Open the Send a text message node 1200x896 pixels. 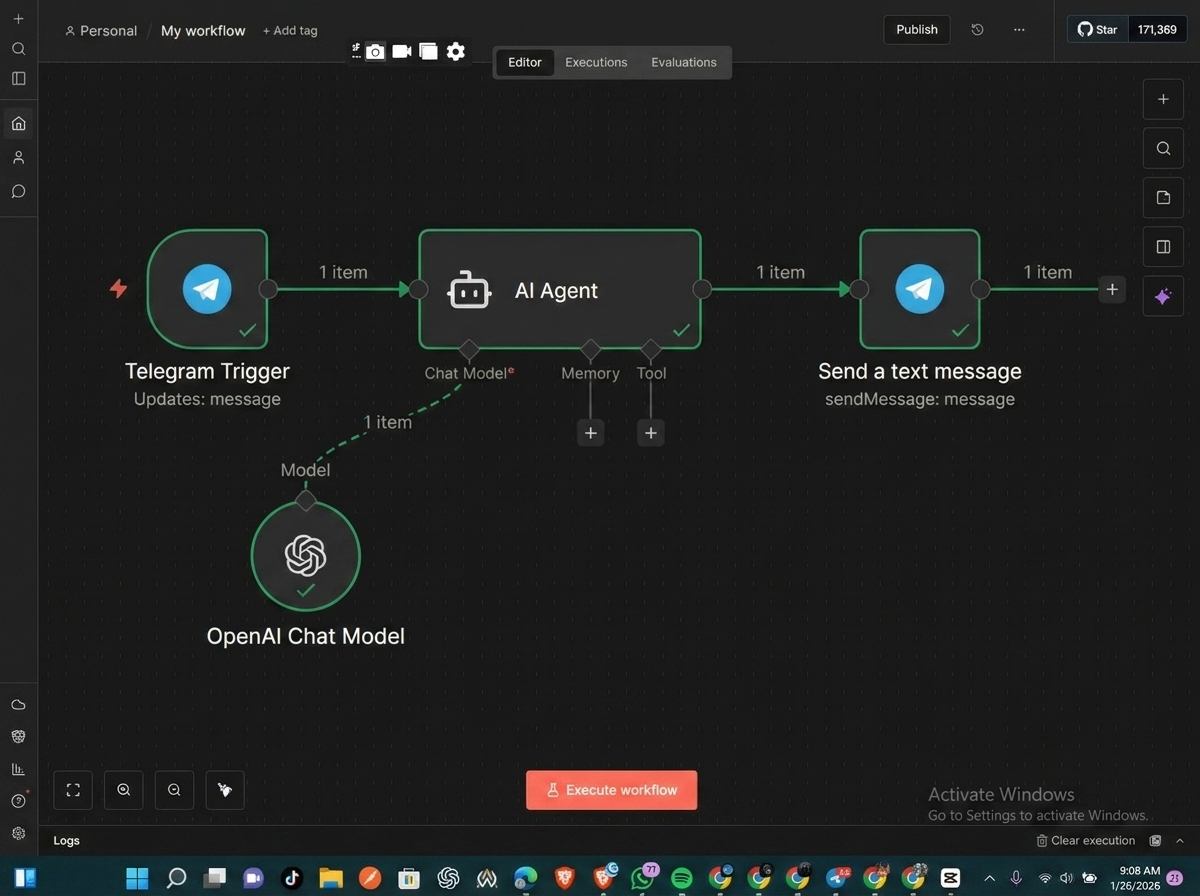point(920,289)
